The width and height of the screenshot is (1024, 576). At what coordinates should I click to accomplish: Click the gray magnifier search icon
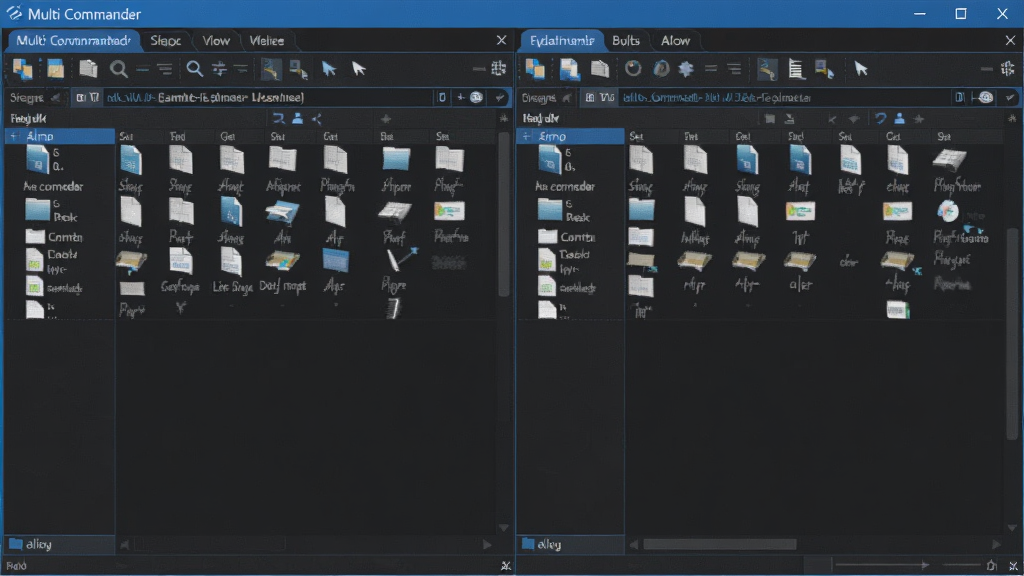(x=118, y=69)
